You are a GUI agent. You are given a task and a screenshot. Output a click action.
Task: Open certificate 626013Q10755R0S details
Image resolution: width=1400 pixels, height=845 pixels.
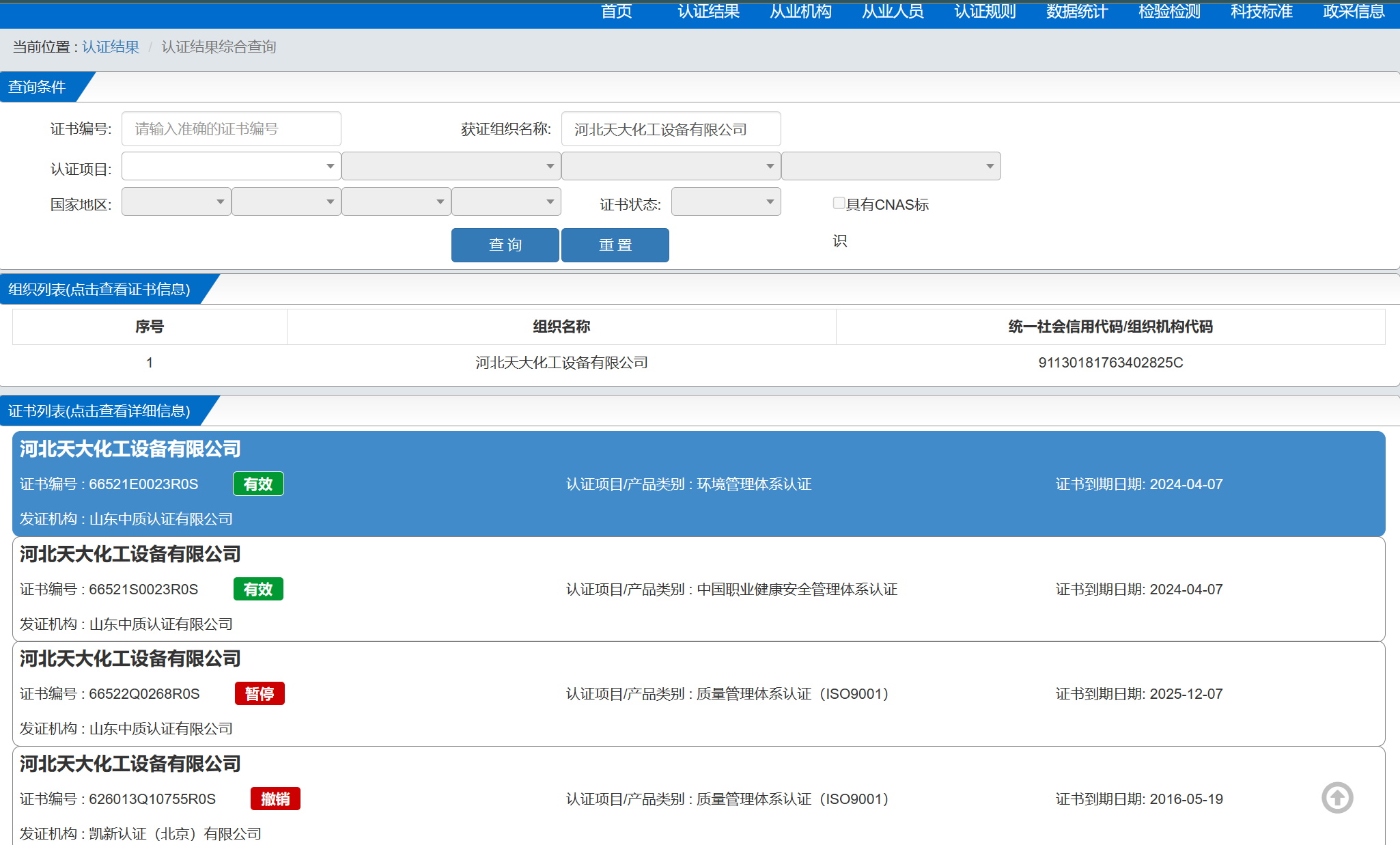click(699, 796)
